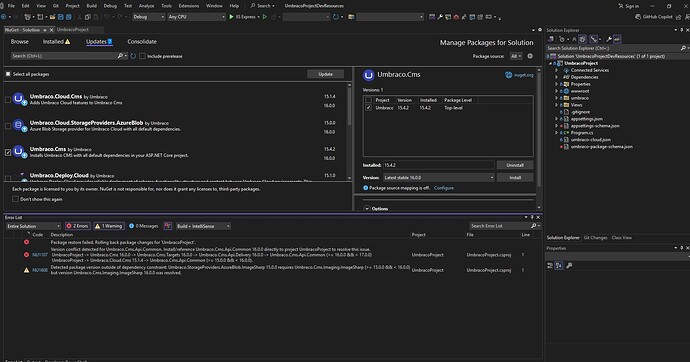Click the refresh icon beside the NuGet search box
The image size is (690, 362).
click(133, 56)
